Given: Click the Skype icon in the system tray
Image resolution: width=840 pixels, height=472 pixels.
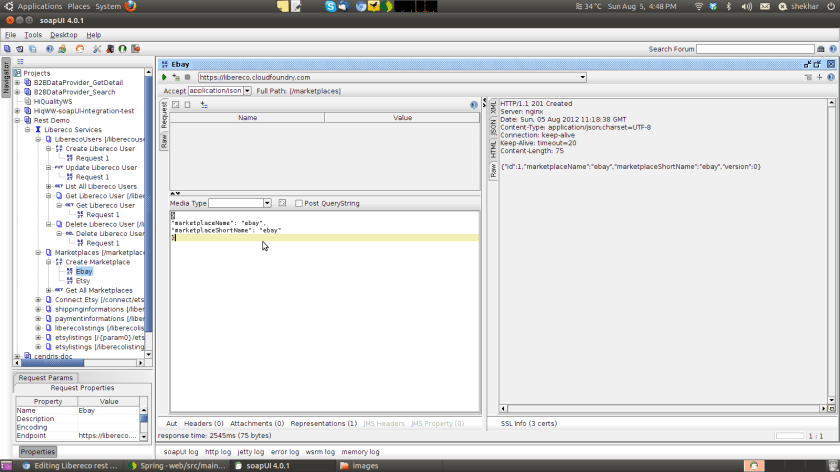Looking at the screenshot, I should [330, 6].
